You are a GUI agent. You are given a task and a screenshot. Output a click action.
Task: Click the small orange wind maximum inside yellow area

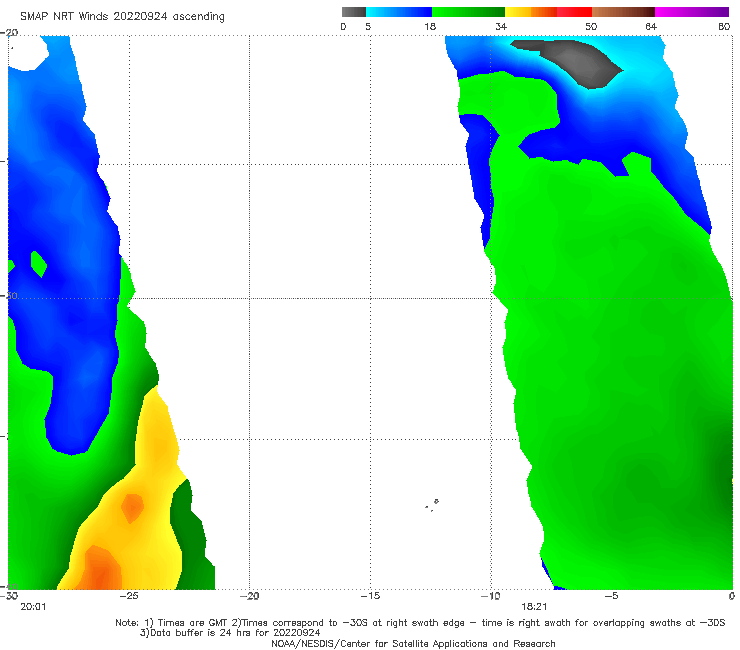(x=132, y=508)
